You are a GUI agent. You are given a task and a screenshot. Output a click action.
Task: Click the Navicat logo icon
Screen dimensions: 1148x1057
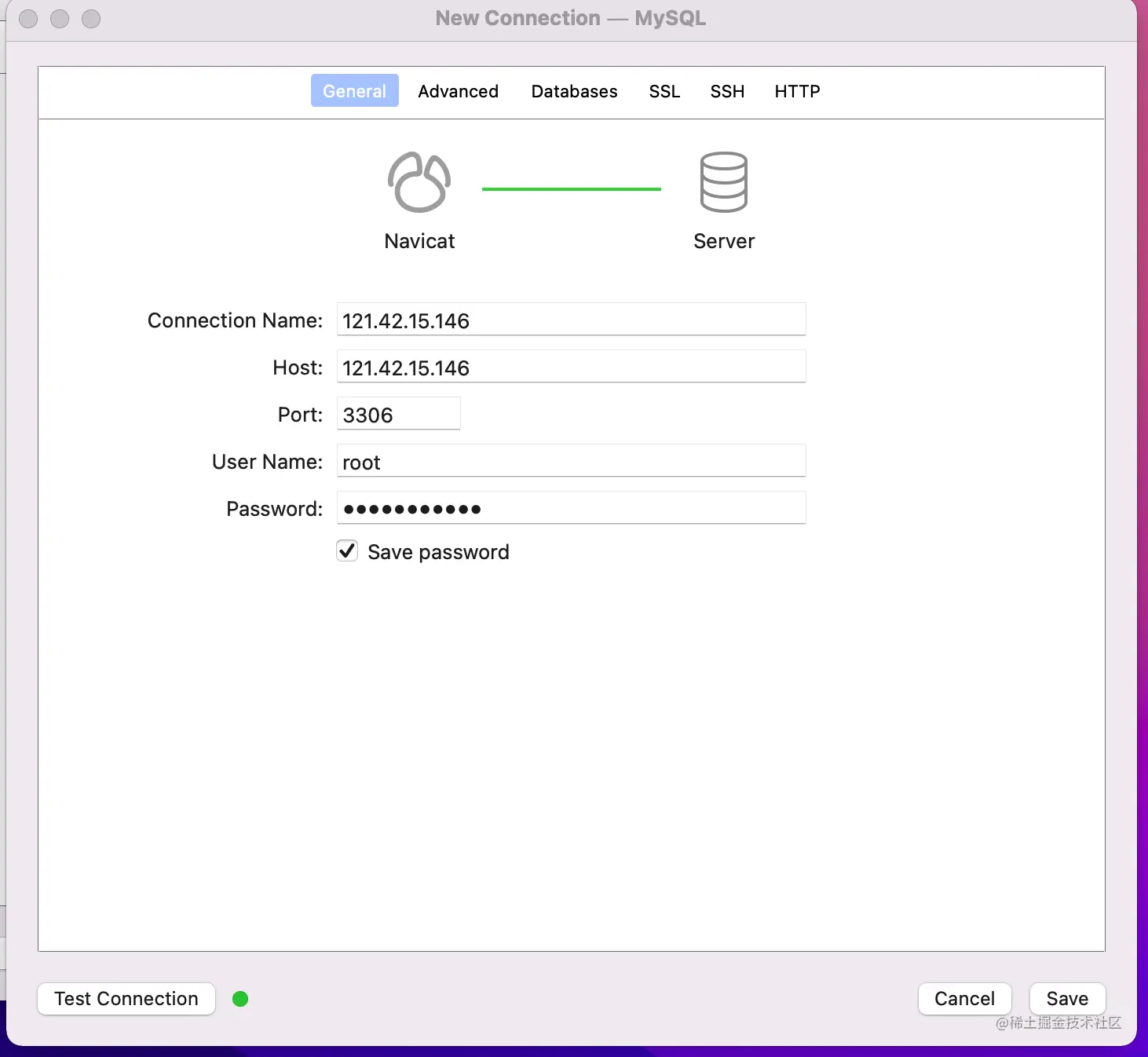(419, 182)
